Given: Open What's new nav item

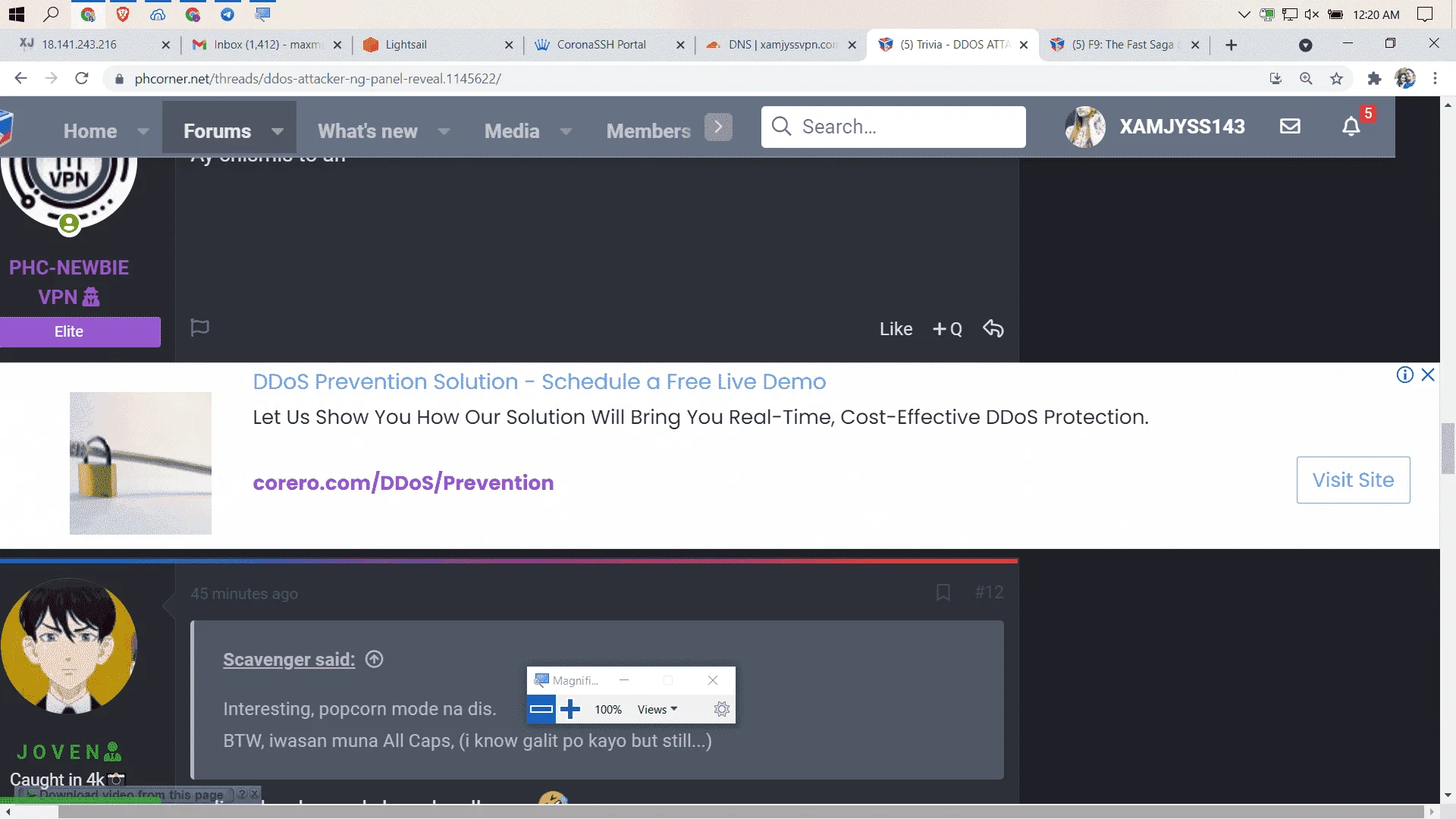Looking at the screenshot, I should pos(368,130).
